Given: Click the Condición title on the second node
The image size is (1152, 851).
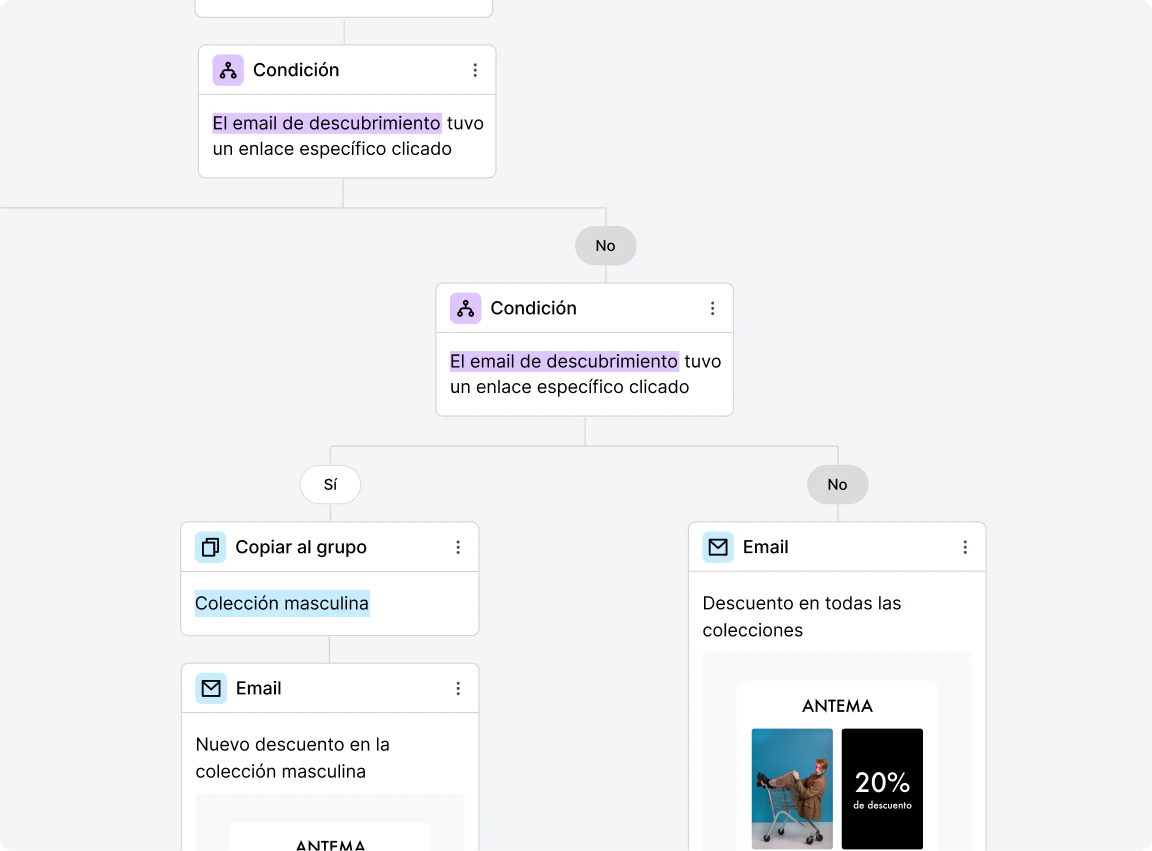Looking at the screenshot, I should click(533, 307).
